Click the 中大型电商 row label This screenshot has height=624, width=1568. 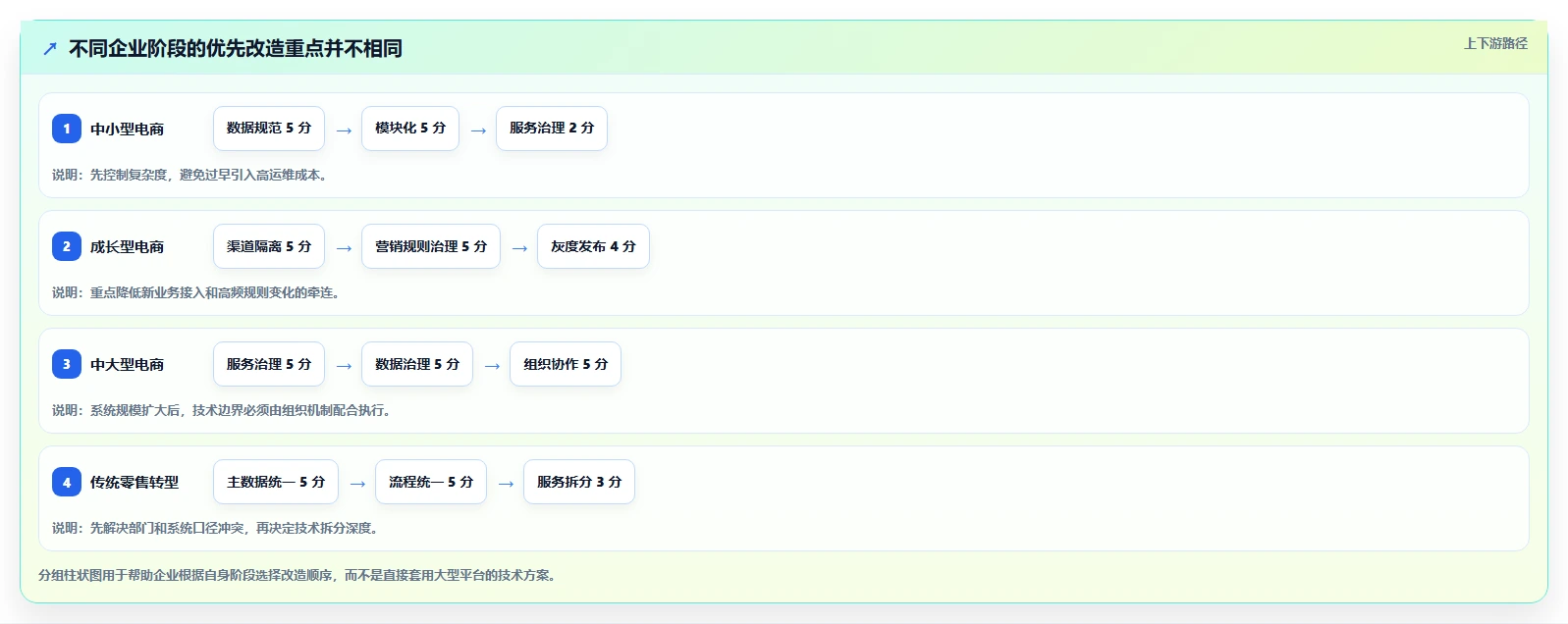point(128,364)
